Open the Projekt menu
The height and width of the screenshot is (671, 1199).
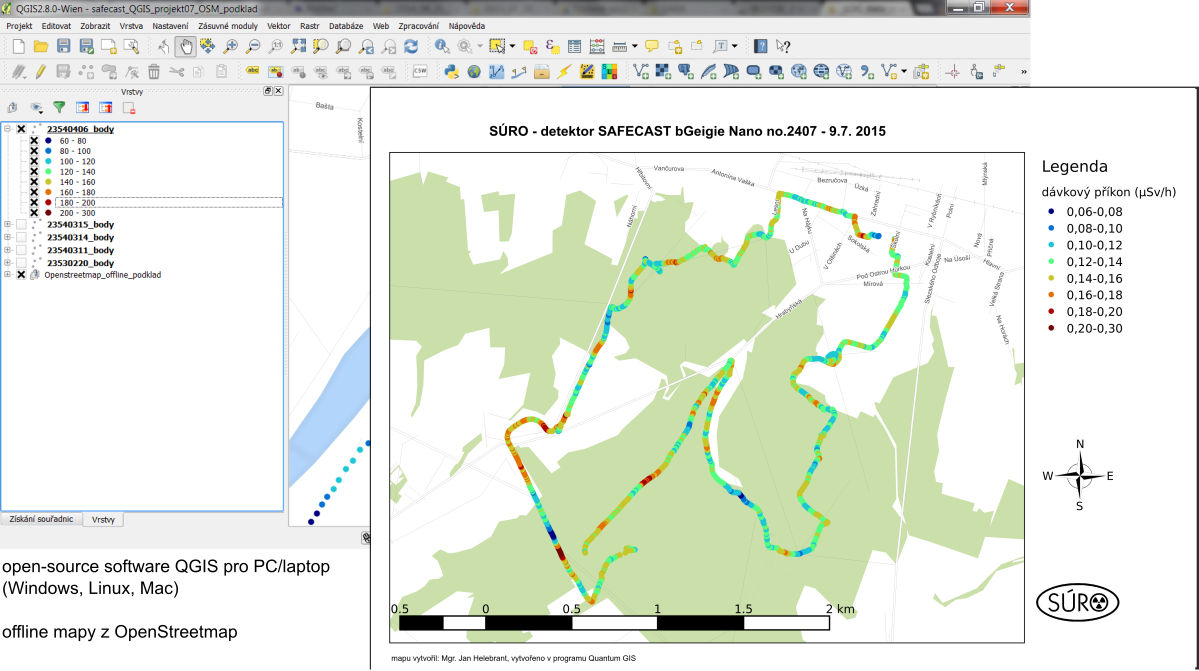tap(19, 26)
